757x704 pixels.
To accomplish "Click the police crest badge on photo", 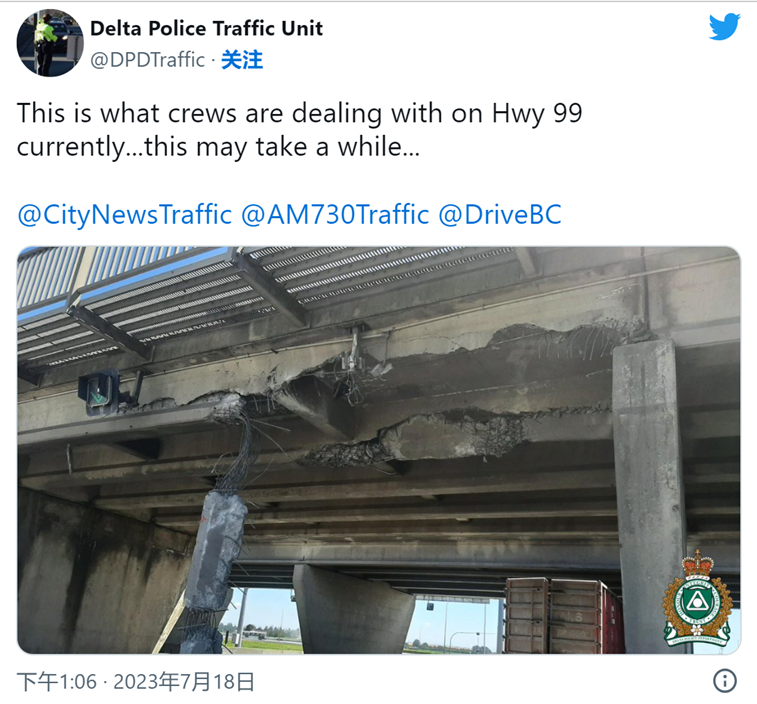I will [697, 599].
